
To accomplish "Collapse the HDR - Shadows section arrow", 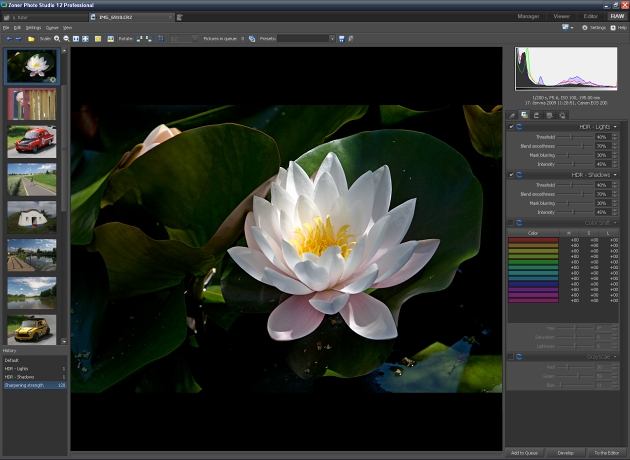I will [615, 175].
